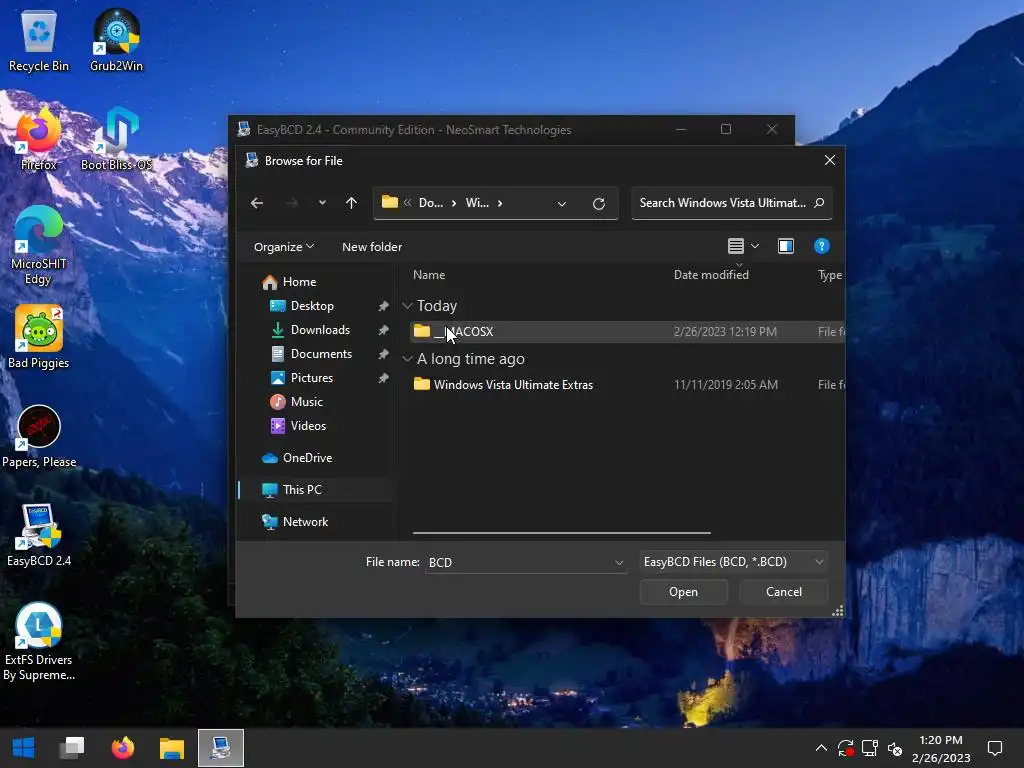The image size is (1024, 768).
Task: Click the magnifier search icon
Action: 819,203
